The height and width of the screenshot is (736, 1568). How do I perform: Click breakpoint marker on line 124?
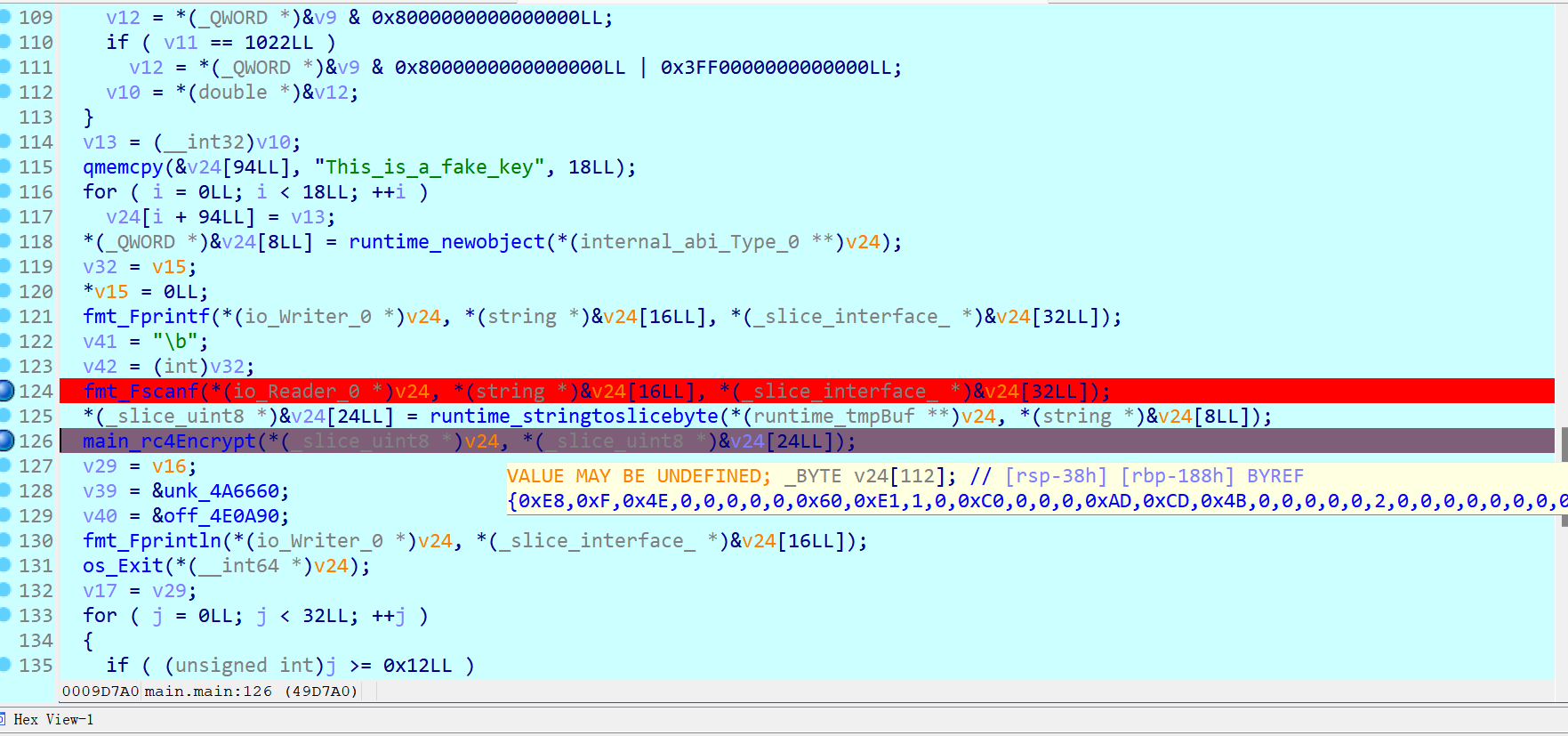(6, 391)
